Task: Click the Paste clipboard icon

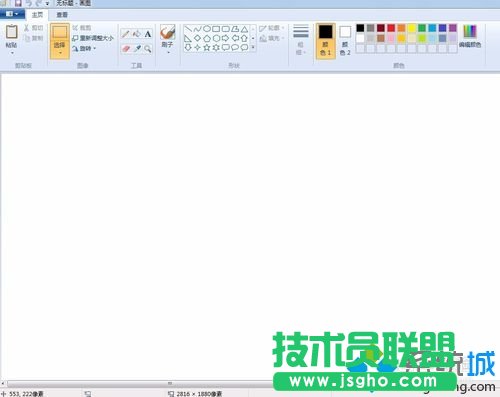Action: (12, 32)
